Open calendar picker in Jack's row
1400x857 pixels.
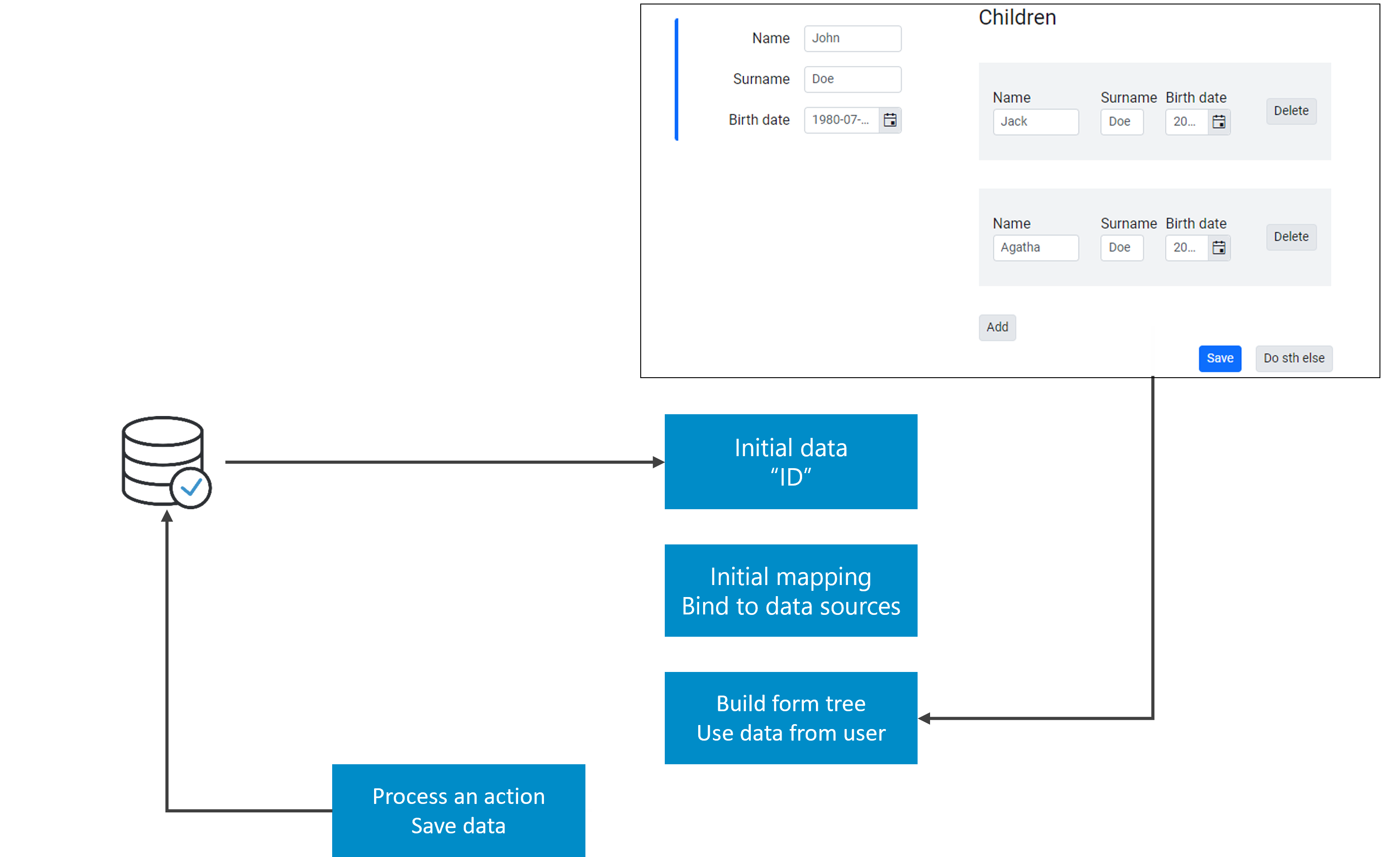[x=1219, y=122]
